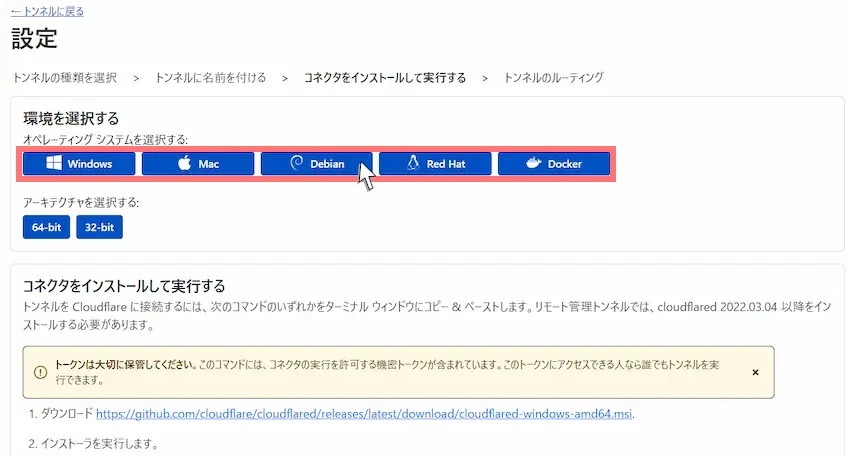Dismiss the token warning with X
This screenshot has height=456, width=850.
pos(755,372)
